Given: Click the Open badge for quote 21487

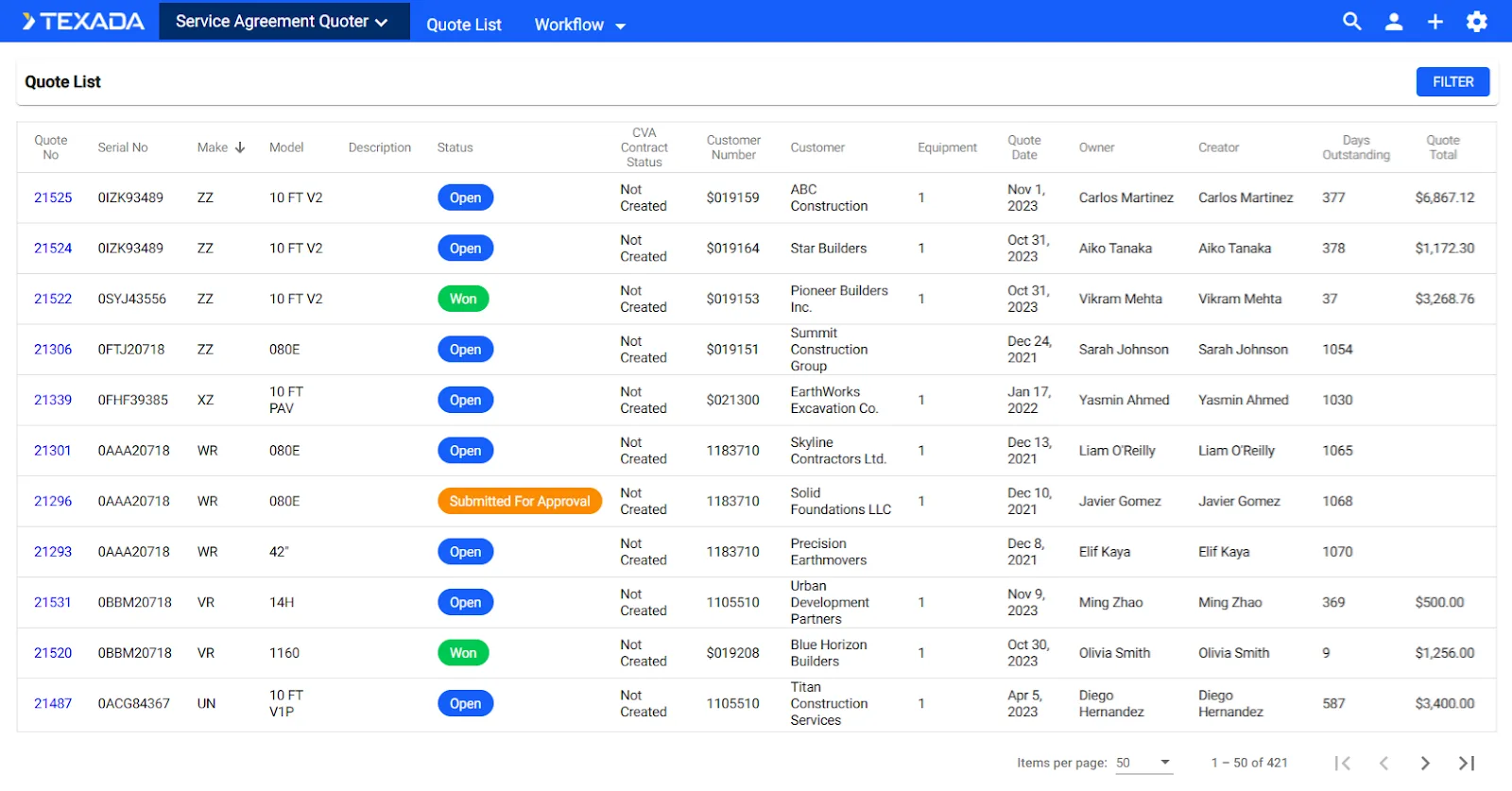Looking at the screenshot, I should [465, 703].
